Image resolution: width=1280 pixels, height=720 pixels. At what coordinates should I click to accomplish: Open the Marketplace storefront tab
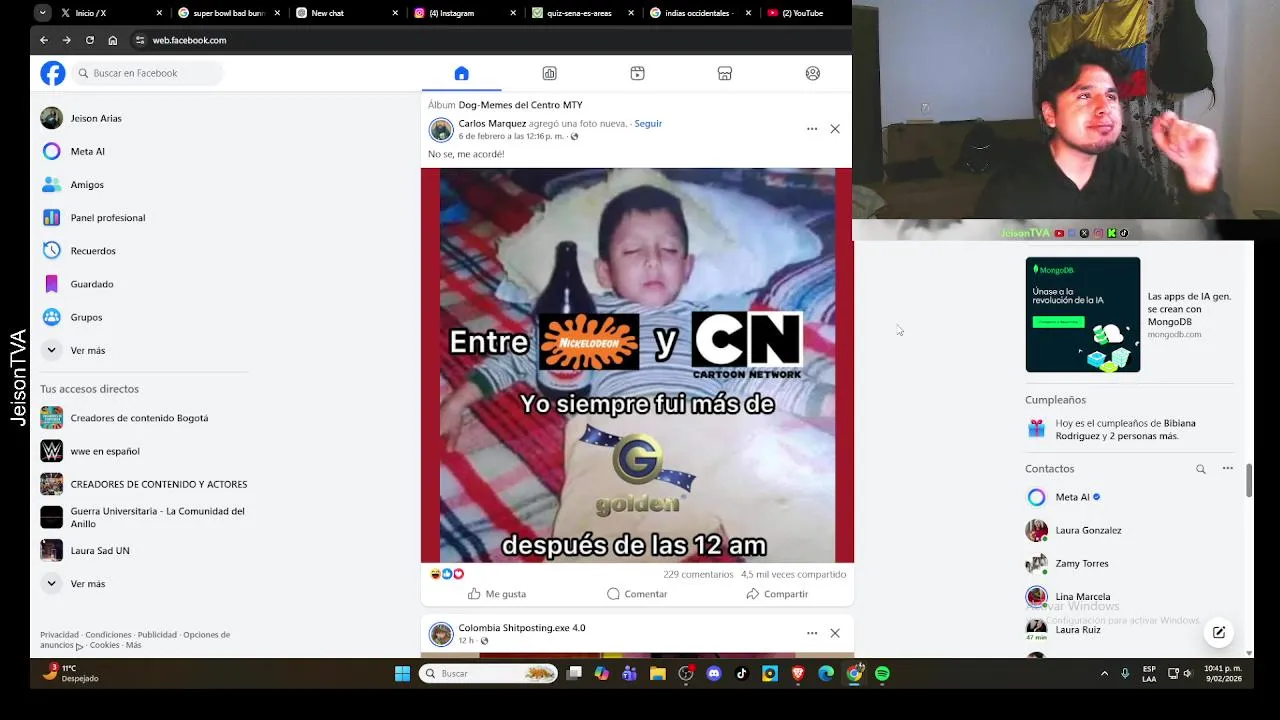tap(725, 73)
